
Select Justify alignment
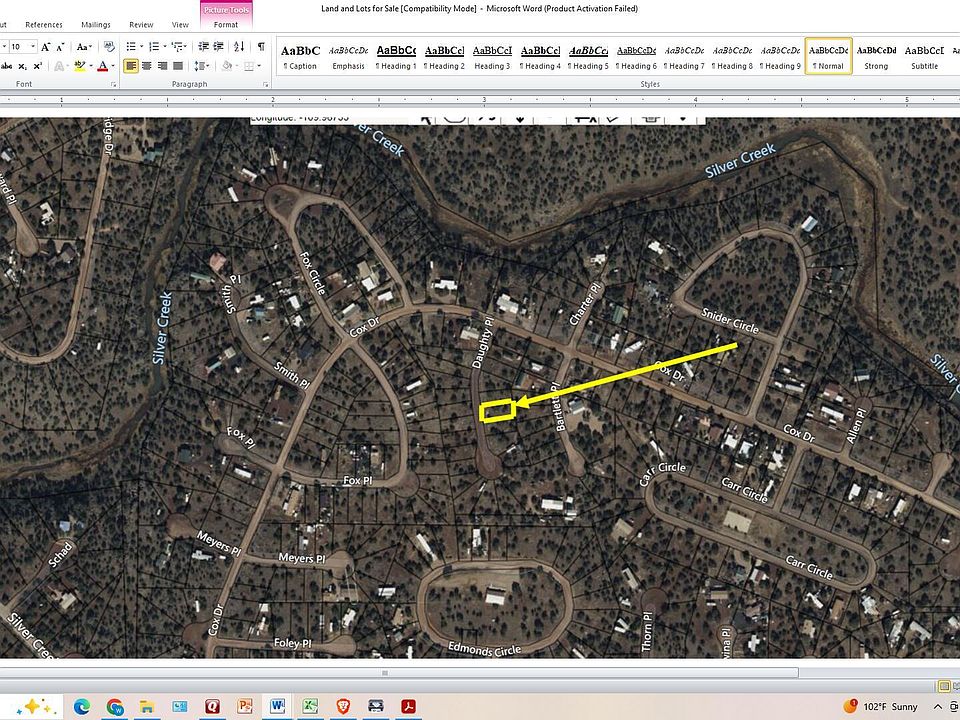(178, 66)
